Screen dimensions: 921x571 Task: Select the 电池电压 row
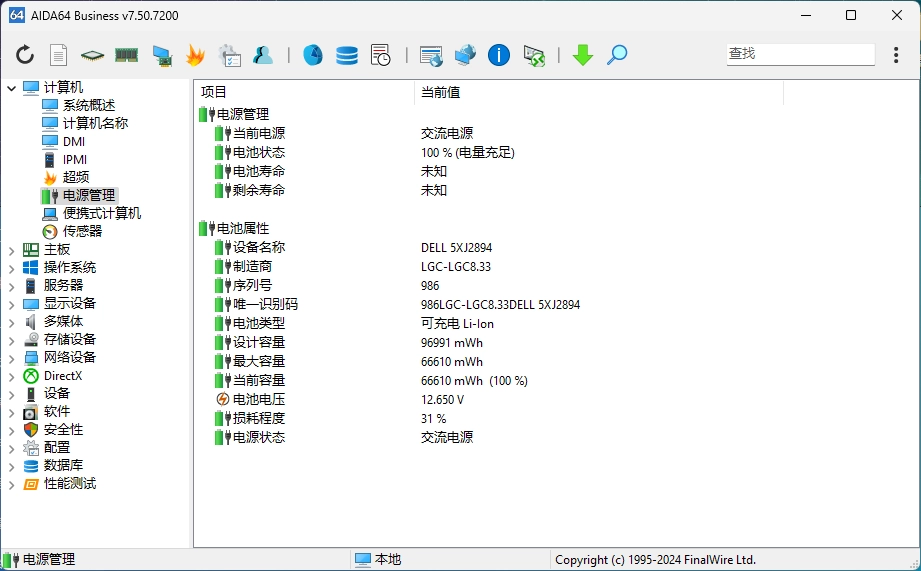(258, 399)
